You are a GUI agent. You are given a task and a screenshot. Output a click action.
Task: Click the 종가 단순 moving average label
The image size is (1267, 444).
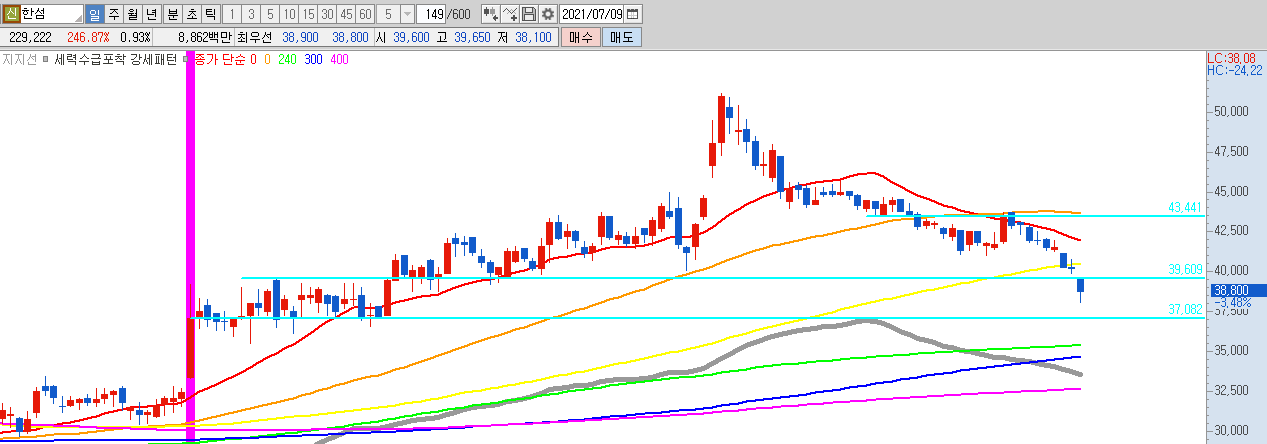(x=220, y=60)
